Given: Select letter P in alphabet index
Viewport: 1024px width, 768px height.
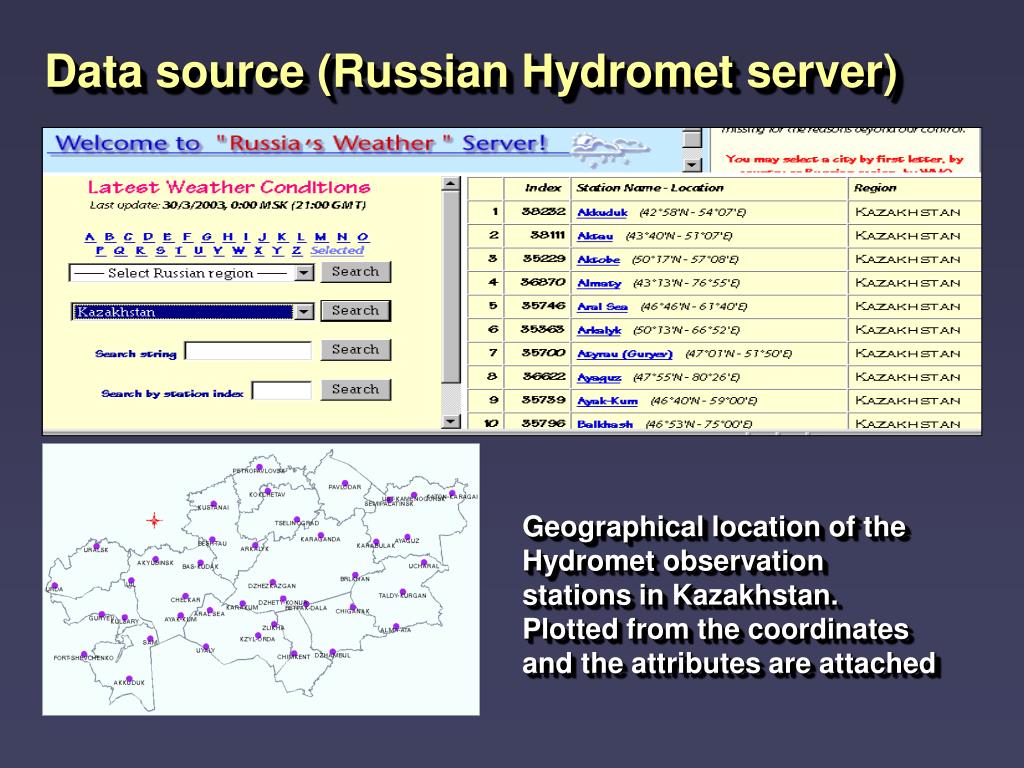Looking at the screenshot, I should pos(100,250).
